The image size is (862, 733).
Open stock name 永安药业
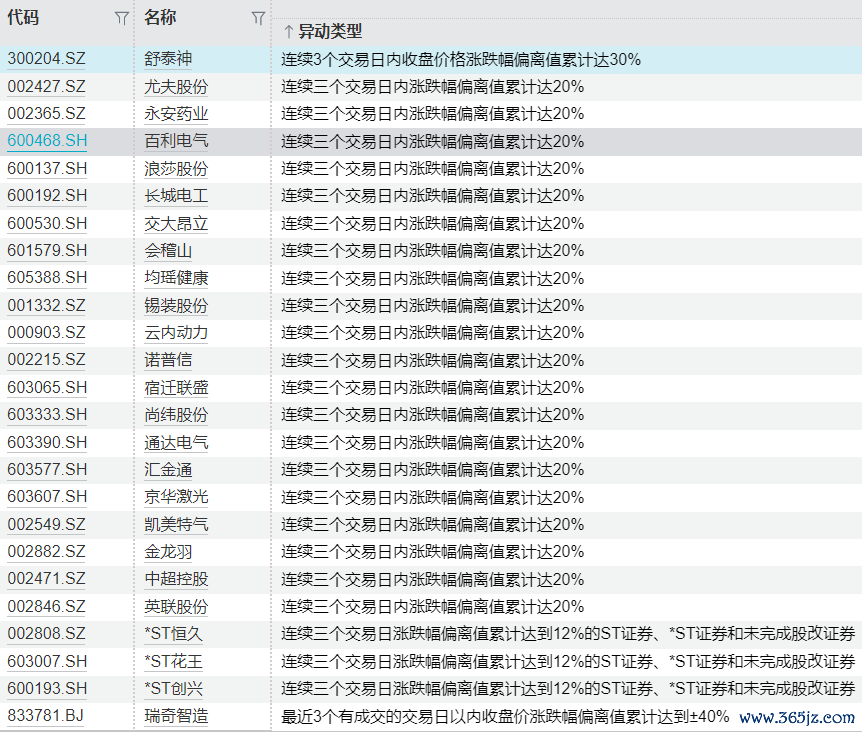176,114
